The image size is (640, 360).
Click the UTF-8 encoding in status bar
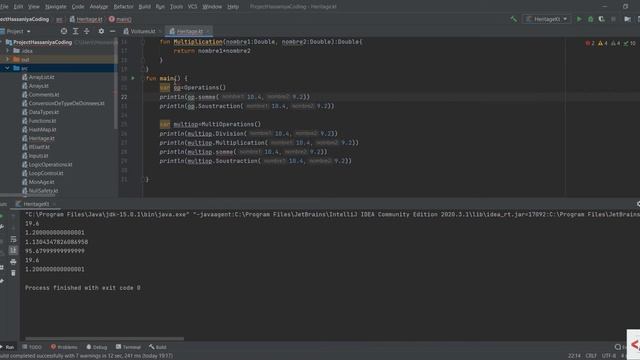608,356
